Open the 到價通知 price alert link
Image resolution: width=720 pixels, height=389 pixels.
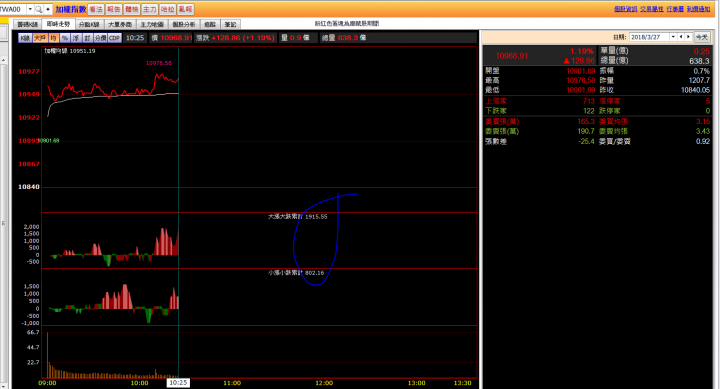[698, 9]
